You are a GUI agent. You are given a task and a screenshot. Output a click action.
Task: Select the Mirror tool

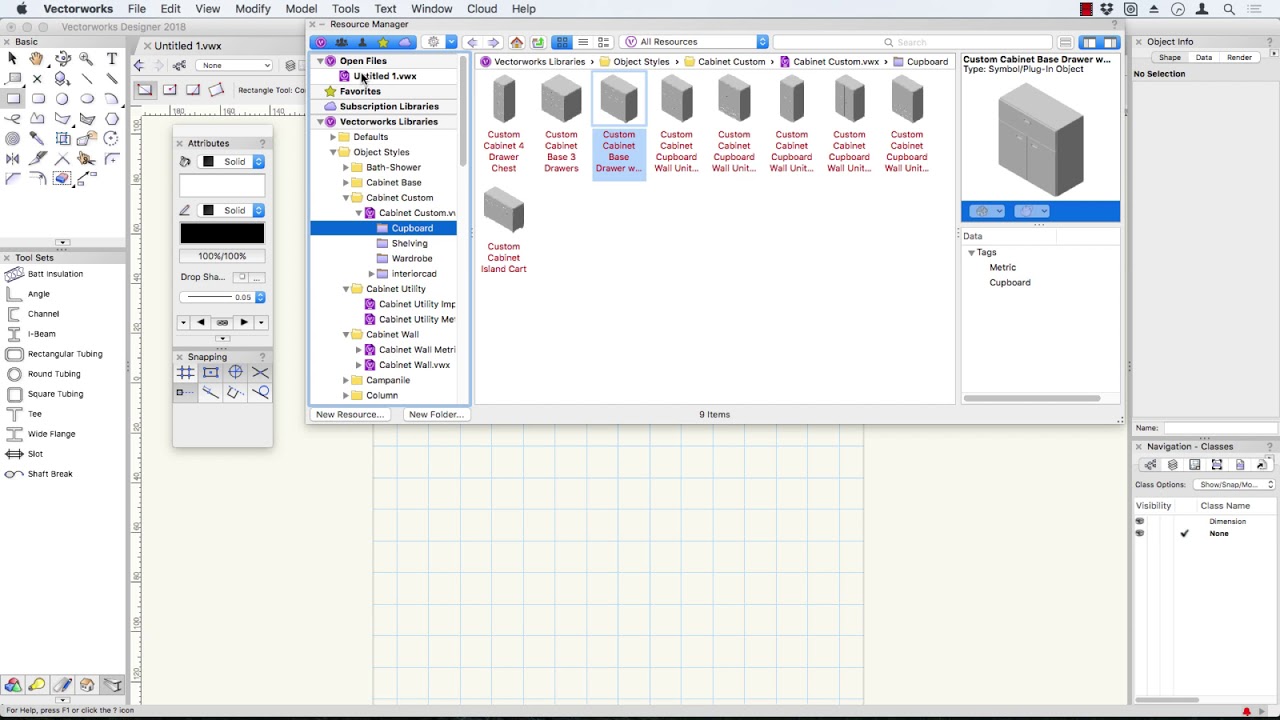click(x=12, y=158)
